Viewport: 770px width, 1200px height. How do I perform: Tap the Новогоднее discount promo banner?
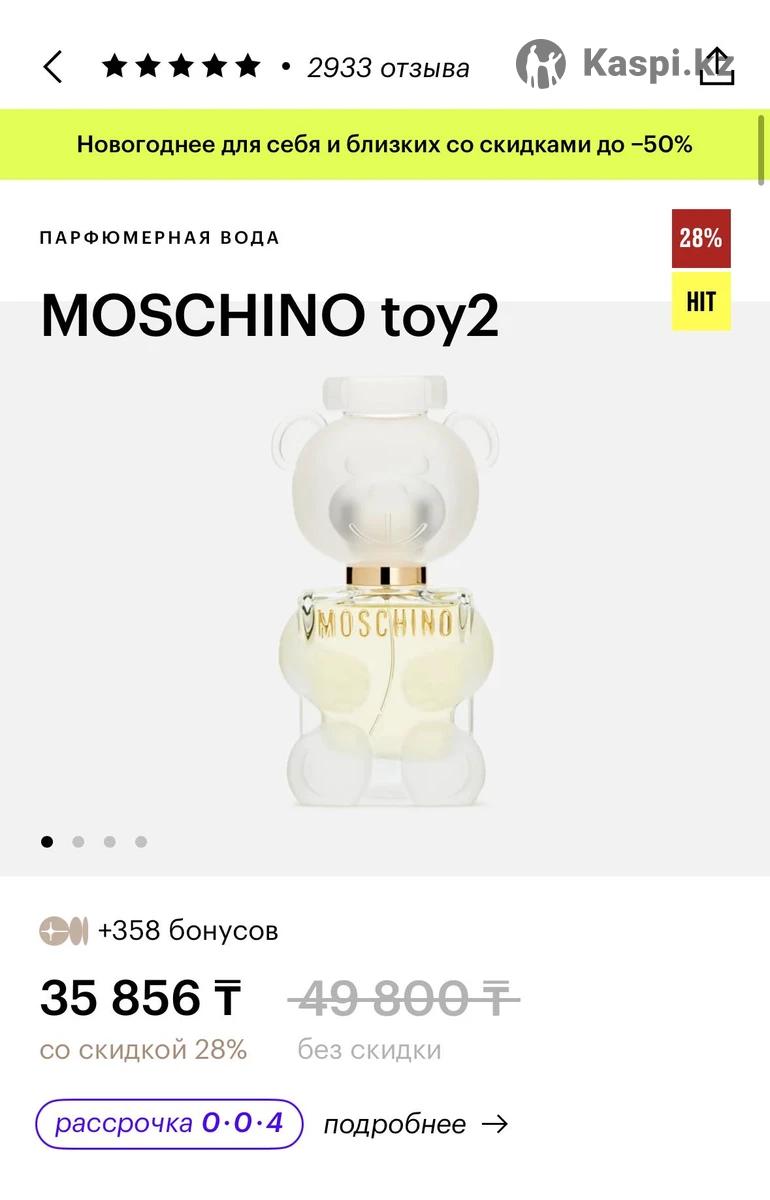click(x=385, y=144)
